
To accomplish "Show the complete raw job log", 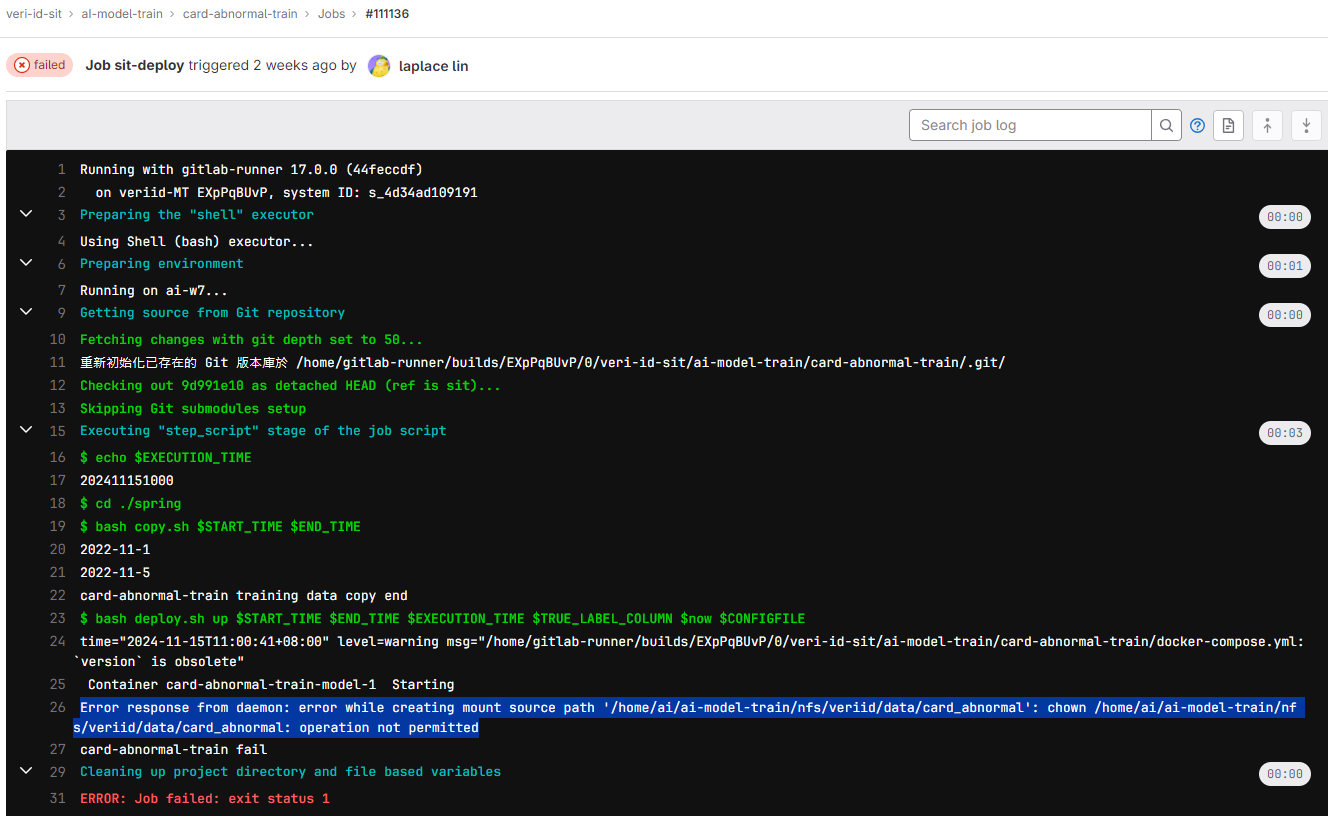I will pyautogui.click(x=1228, y=125).
